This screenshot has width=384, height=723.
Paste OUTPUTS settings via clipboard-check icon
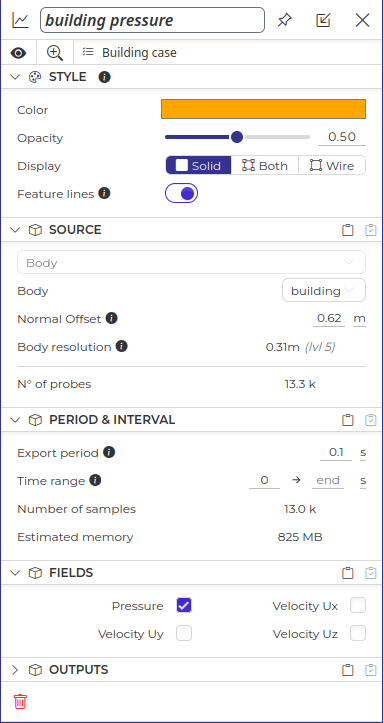click(x=371, y=670)
